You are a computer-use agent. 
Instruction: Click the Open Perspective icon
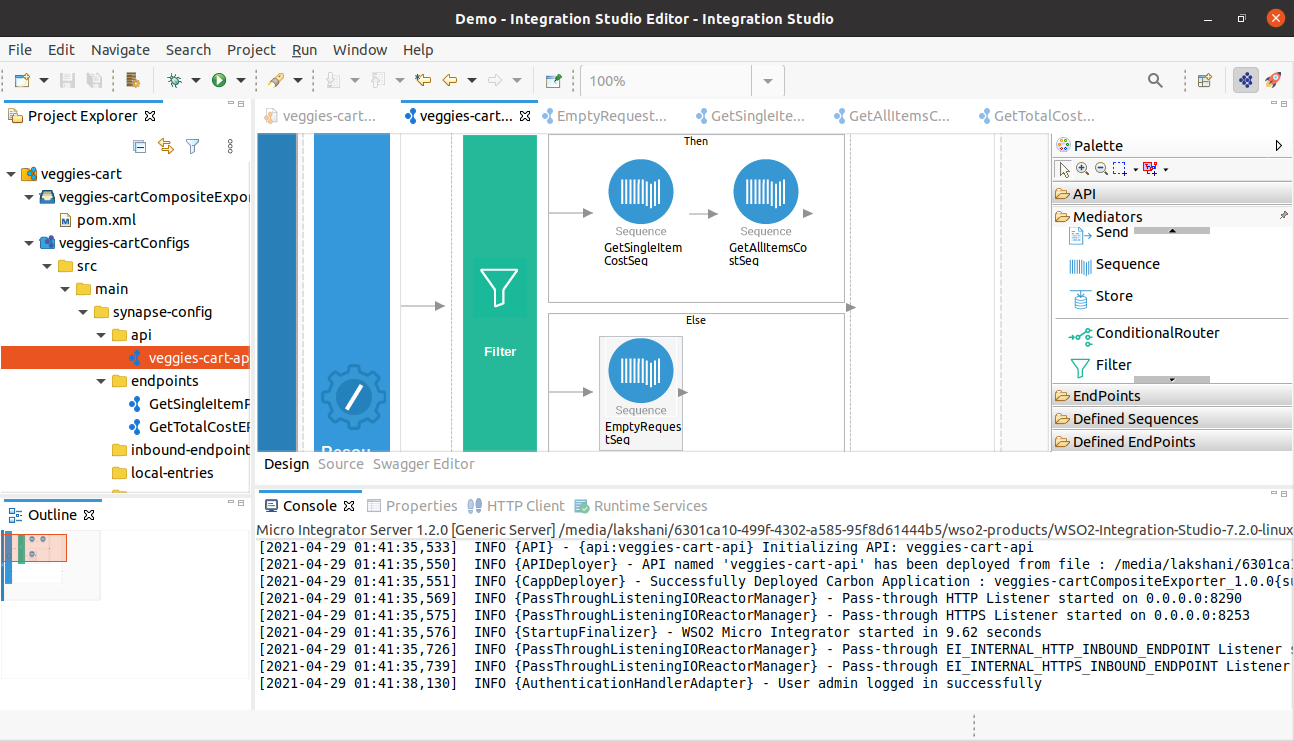pyautogui.click(x=1205, y=80)
